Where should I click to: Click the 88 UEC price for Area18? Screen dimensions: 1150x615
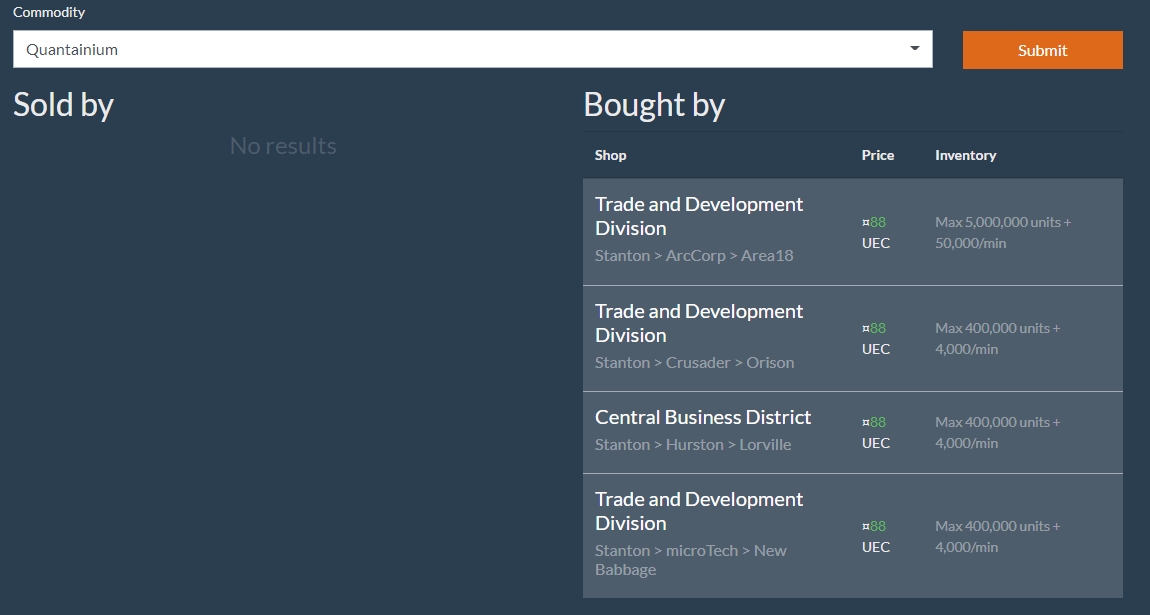click(x=875, y=232)
